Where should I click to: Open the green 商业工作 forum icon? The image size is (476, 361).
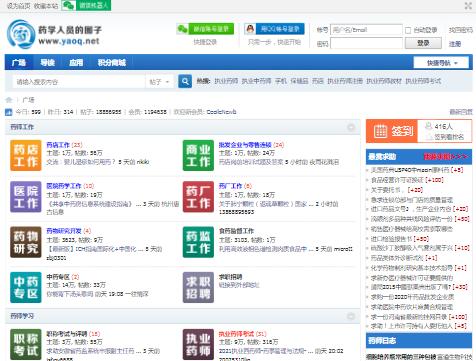(x=198, y=155)
